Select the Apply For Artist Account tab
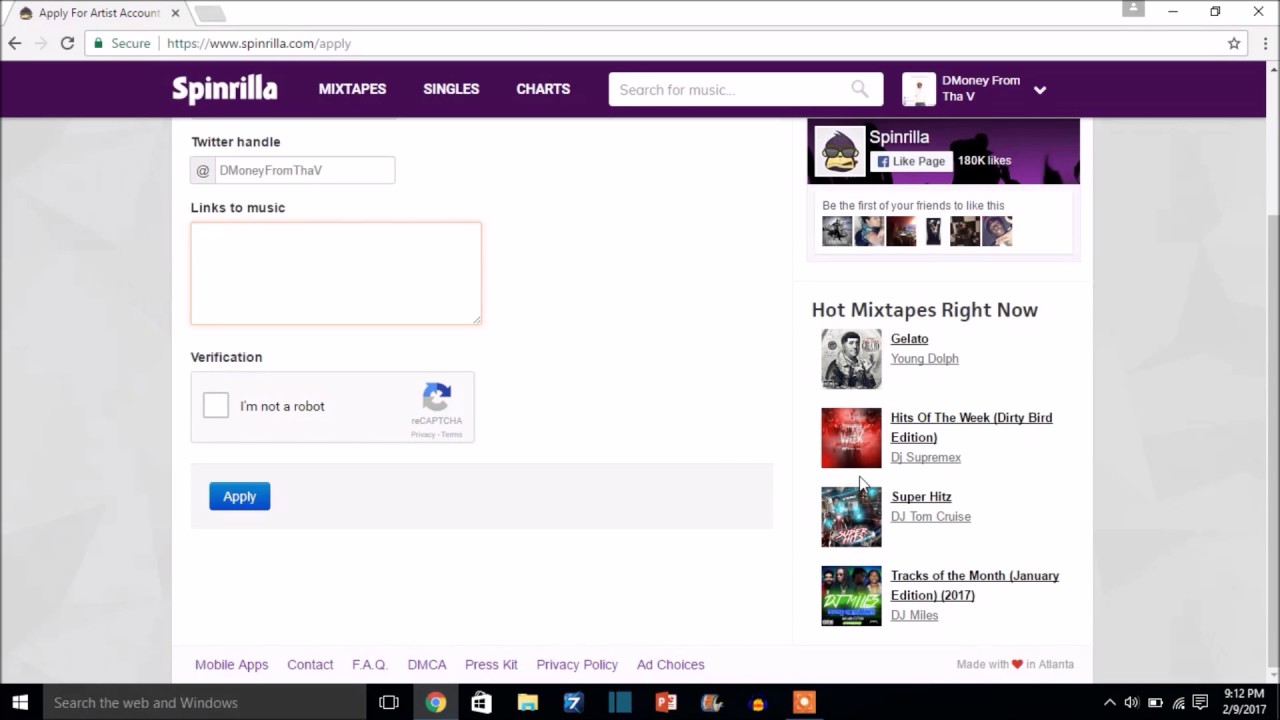This screenshot has height=720, width=1280. coord(98,13)
